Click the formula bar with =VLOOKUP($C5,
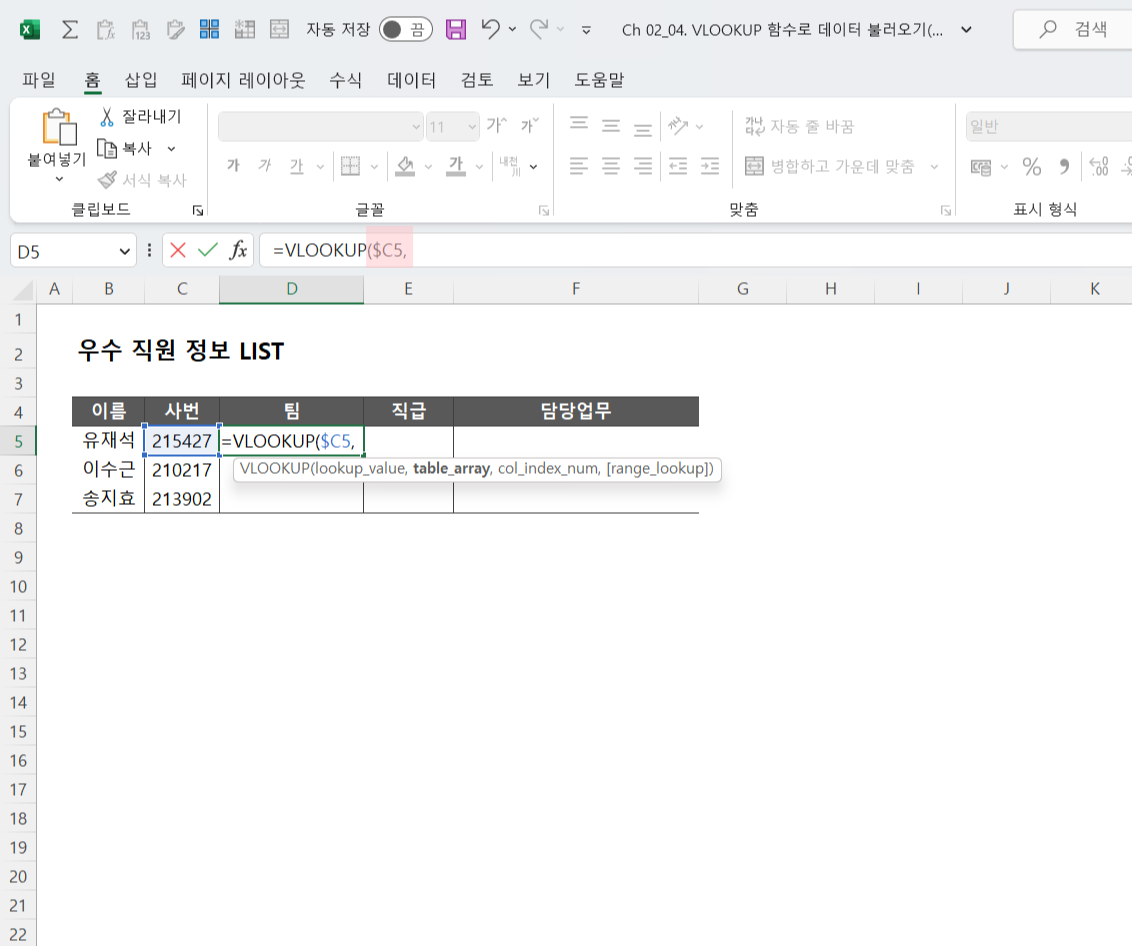Viewport: 1132px width, 946px height. [693, 250]
